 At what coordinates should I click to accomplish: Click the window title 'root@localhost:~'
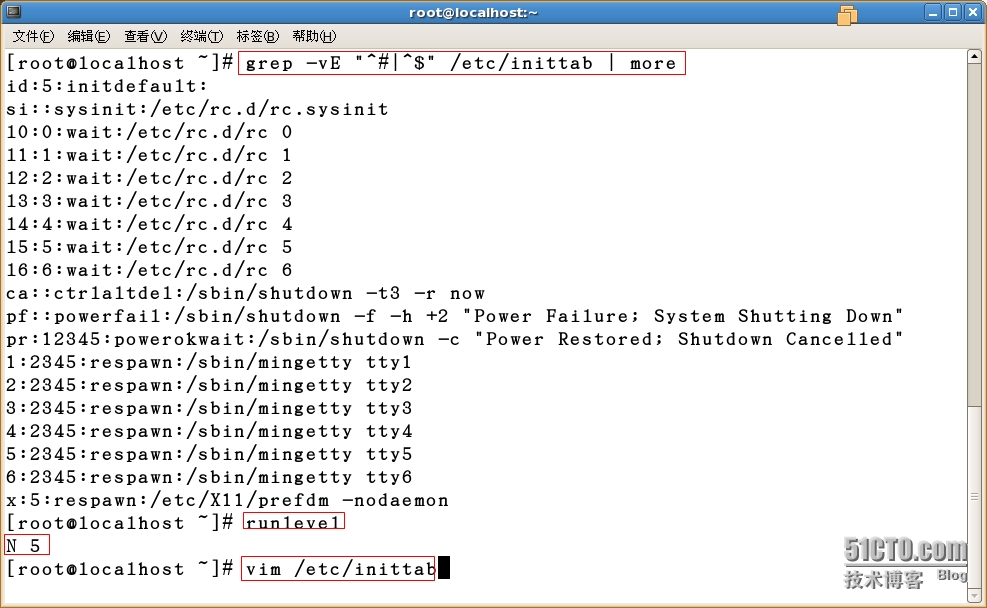coord(473,13)
